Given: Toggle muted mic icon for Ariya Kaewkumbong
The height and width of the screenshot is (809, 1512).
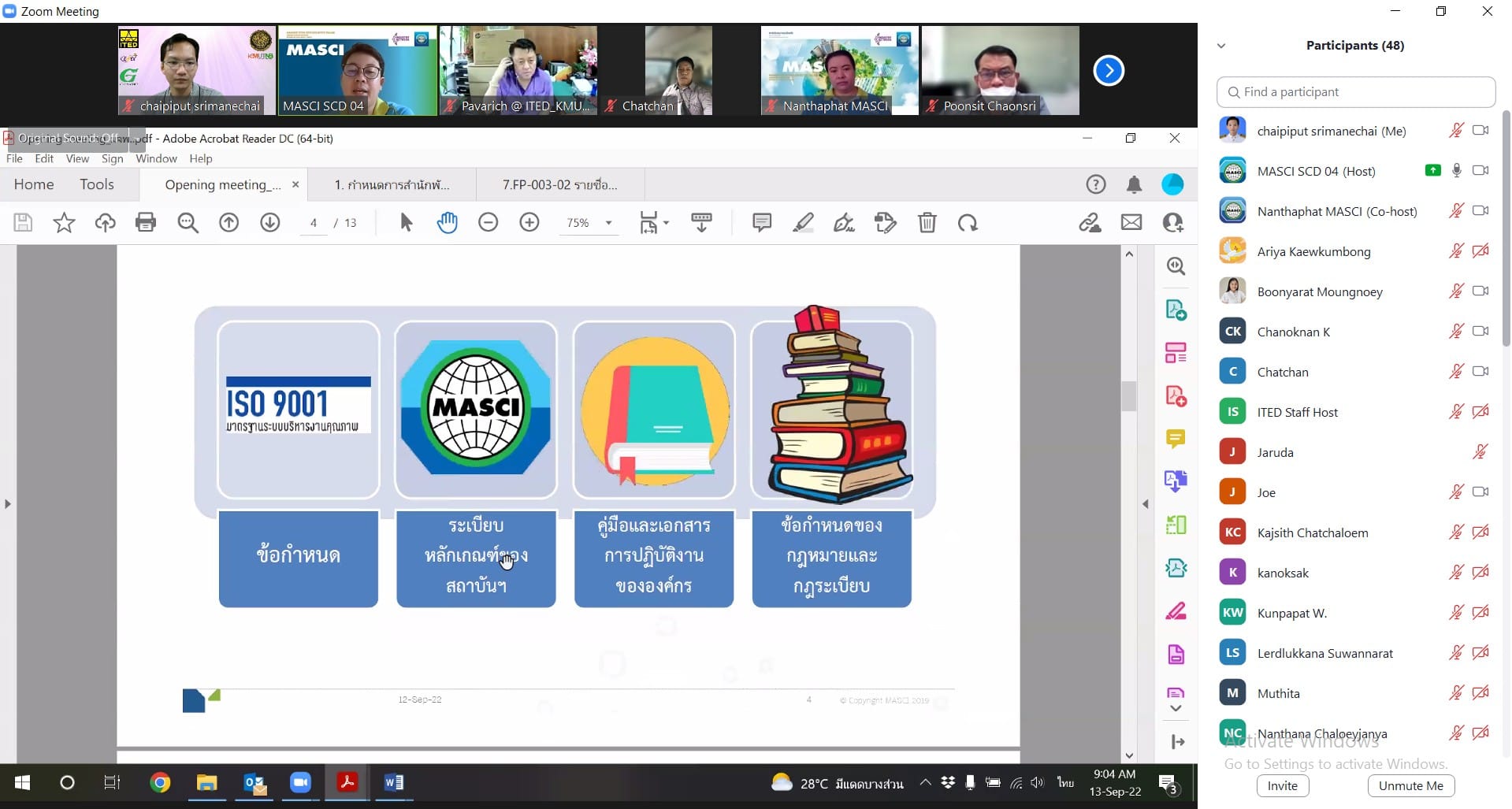Looking at the screenshot, I should point(1456,251).
